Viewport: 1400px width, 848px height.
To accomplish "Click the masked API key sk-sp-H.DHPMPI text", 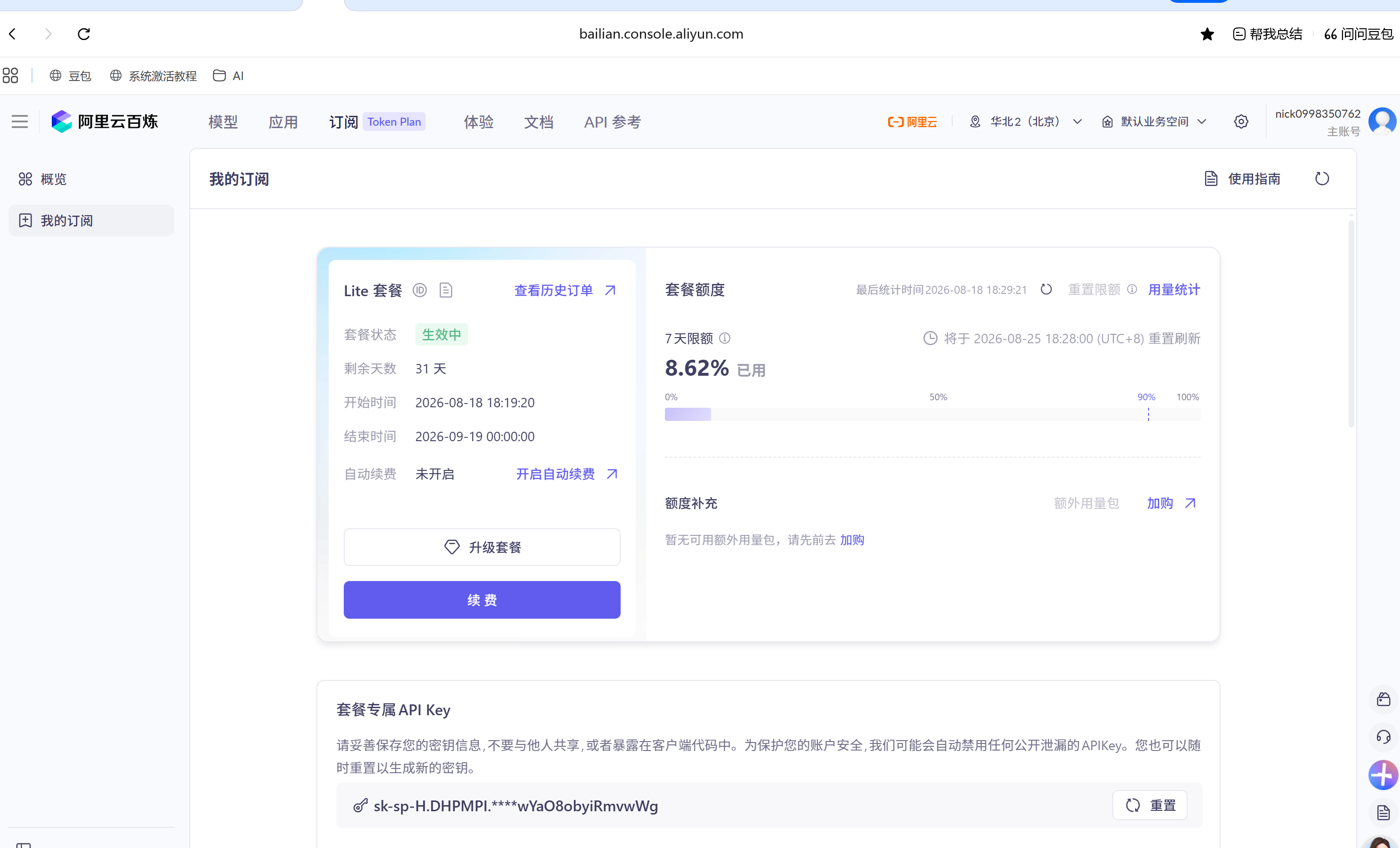I will coord(515,806).
